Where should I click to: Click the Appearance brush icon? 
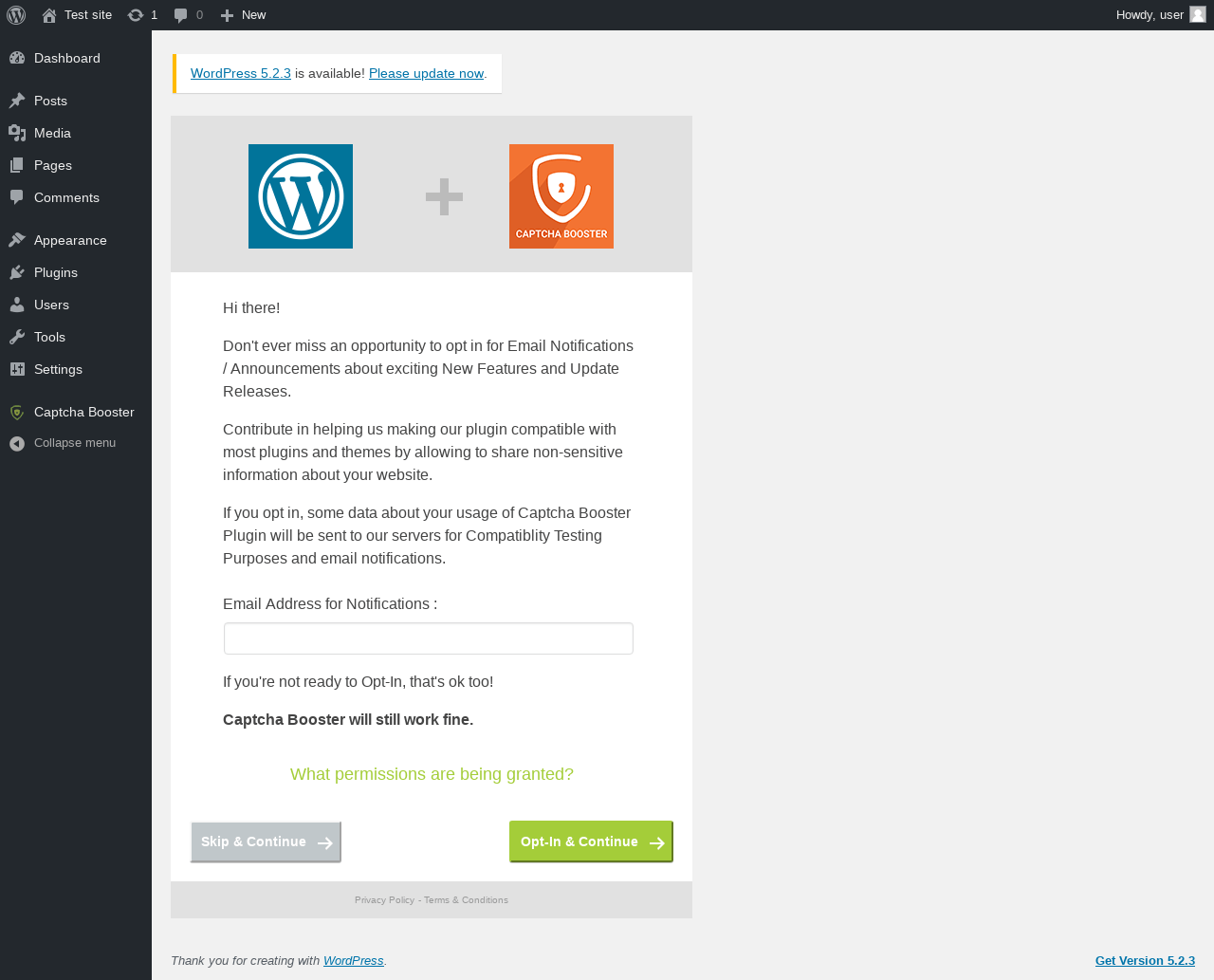coord(17,240)
